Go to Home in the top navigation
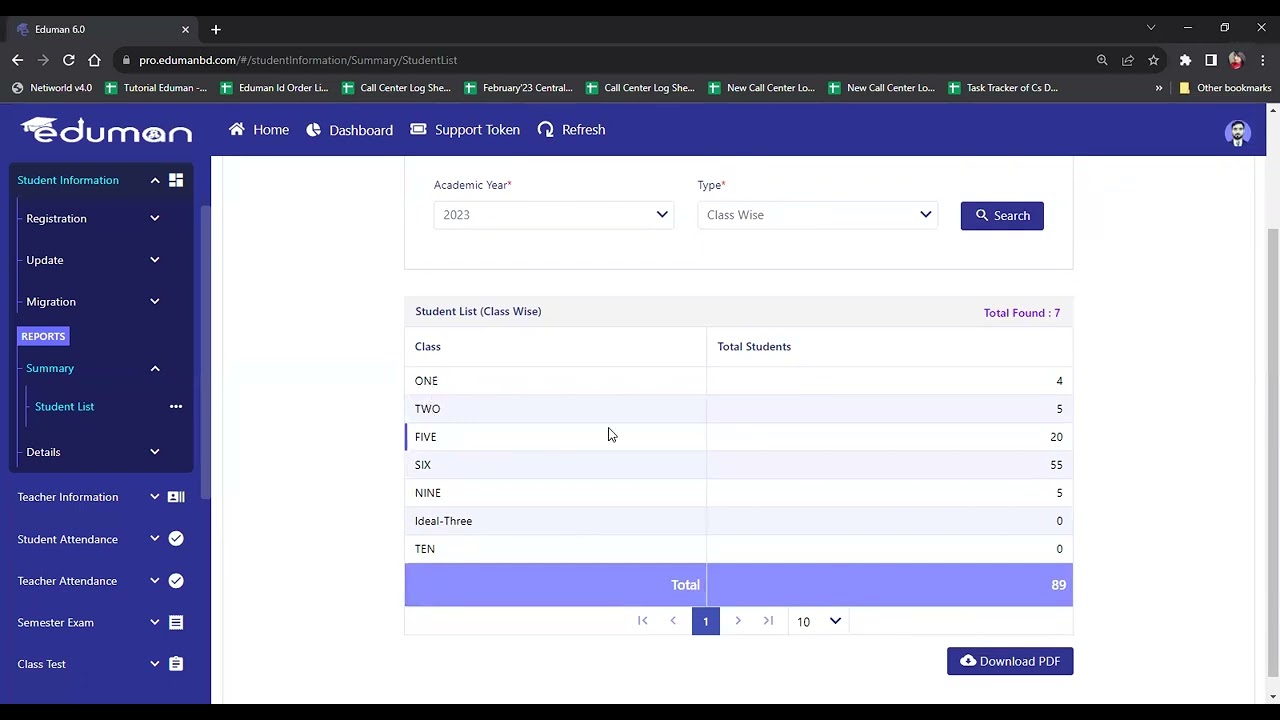Viewport: 1280px width, 720px height. (259, 130)
